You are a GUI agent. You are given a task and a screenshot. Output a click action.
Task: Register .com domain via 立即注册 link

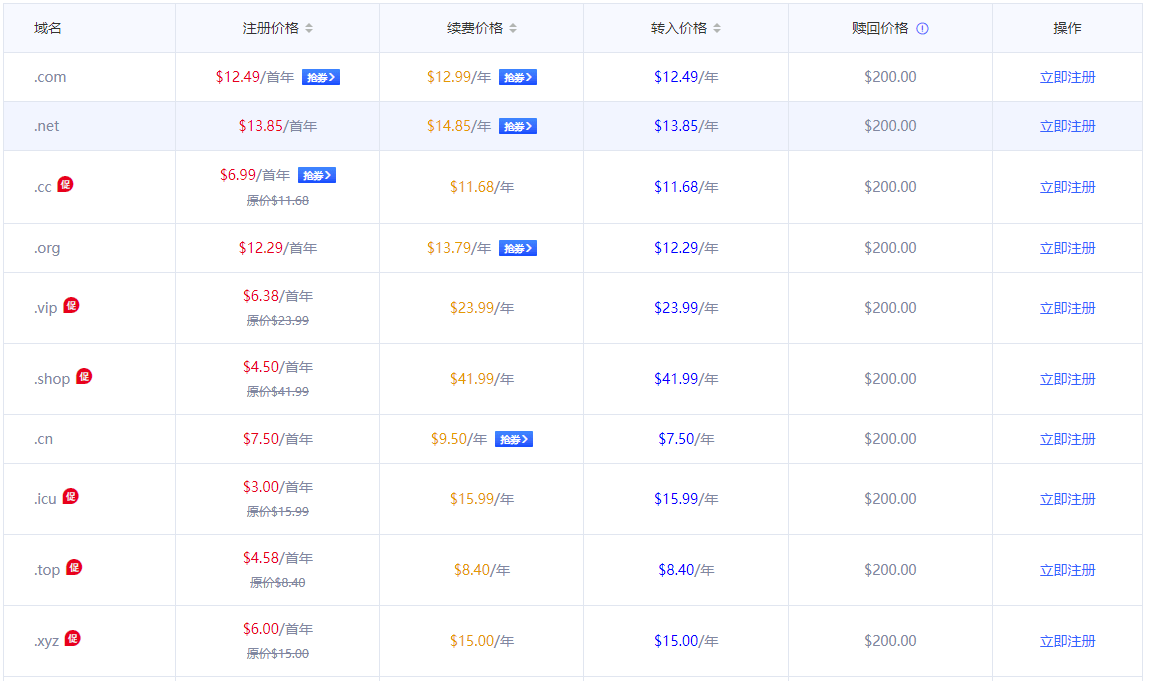(x=1067, y=77)
